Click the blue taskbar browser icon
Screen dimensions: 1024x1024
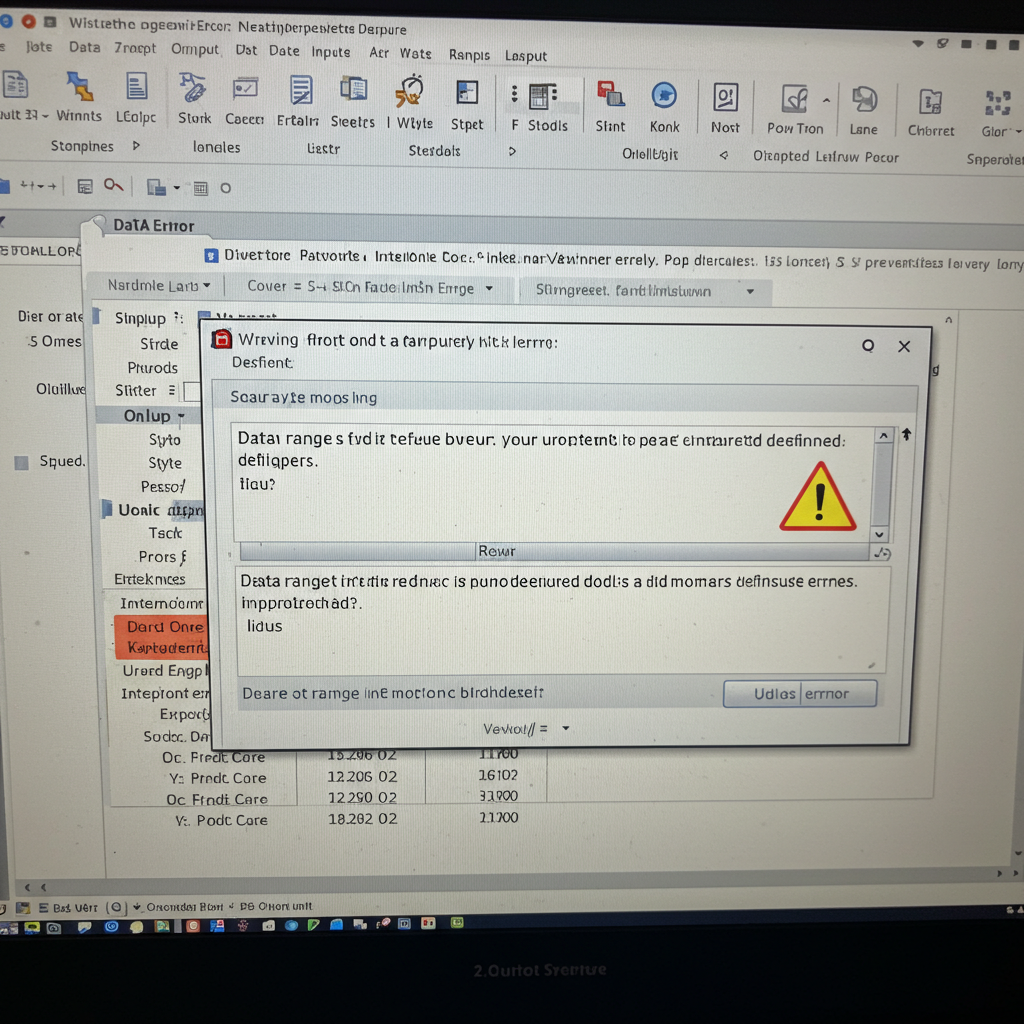tap(112, 926)
